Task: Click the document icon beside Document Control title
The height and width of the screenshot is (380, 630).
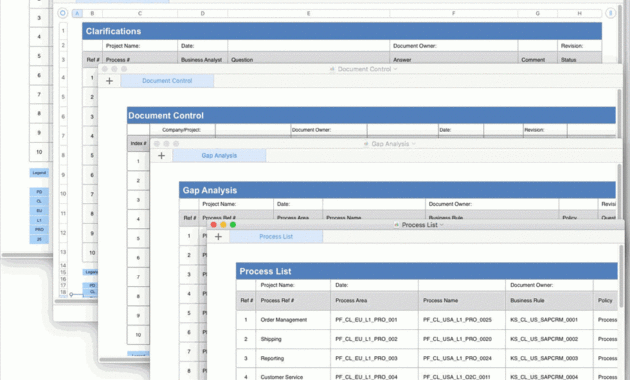Action: click(x=332, y=69)
